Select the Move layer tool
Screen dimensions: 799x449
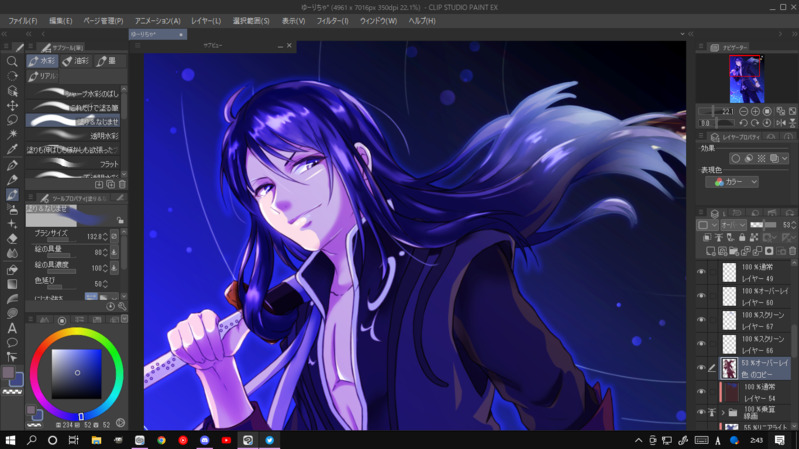tap(12, 105)
